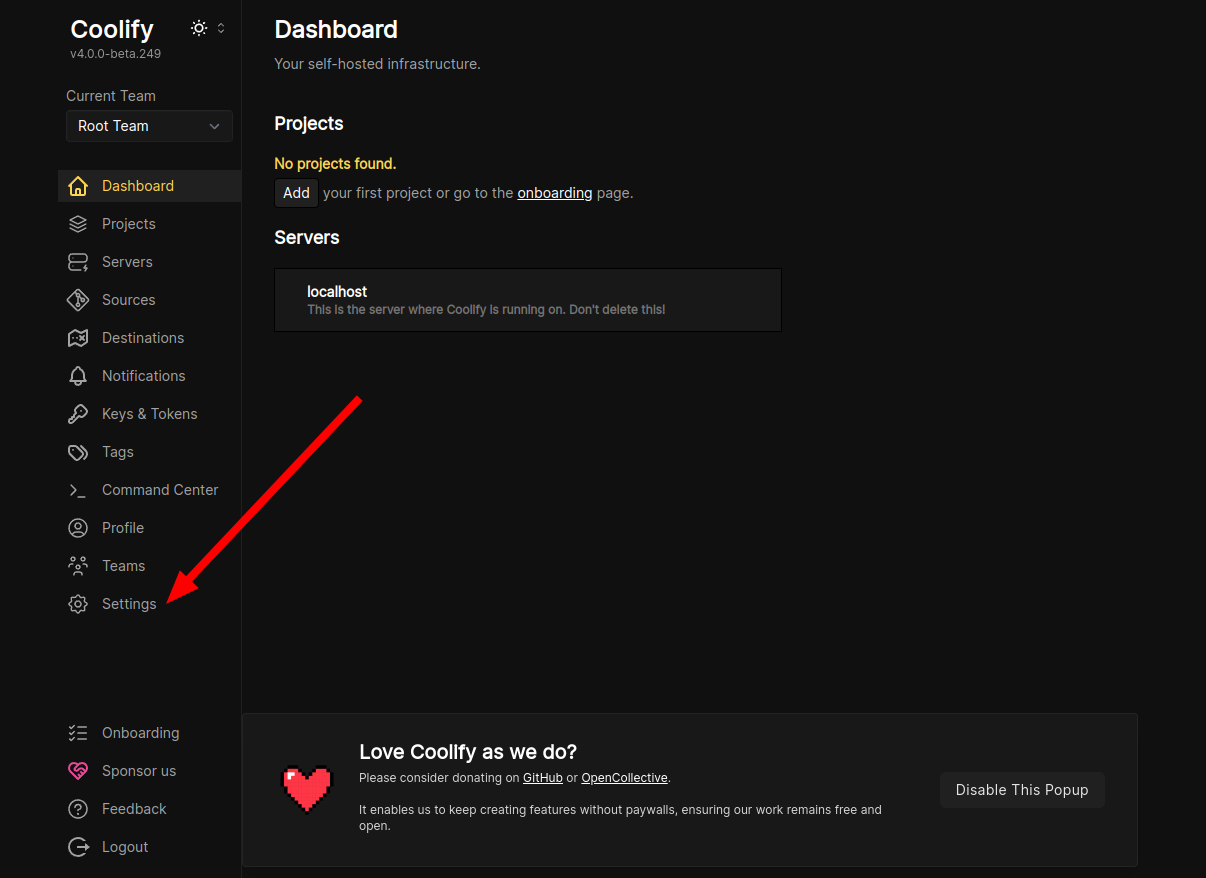Click the Command Center terminal icon

[78, 490]
